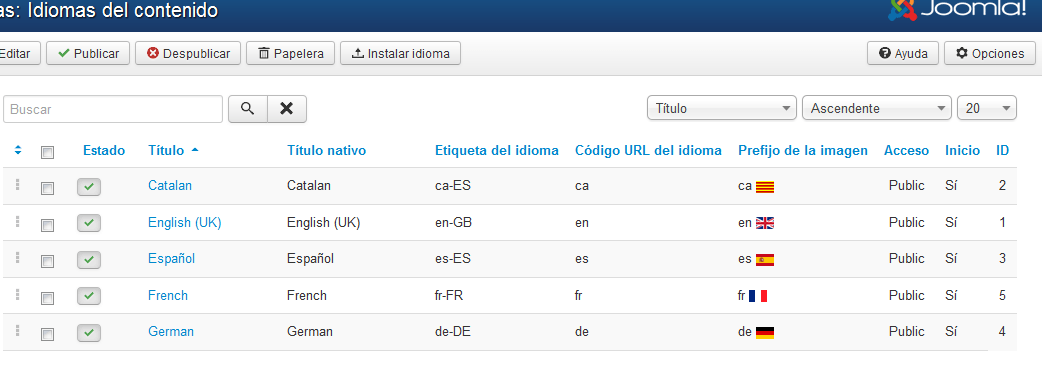Image resolution: width=1042 pixels, height=392 pixels.
Task: Tick the checkbox for English (UK) row
Action: [47, 225]
